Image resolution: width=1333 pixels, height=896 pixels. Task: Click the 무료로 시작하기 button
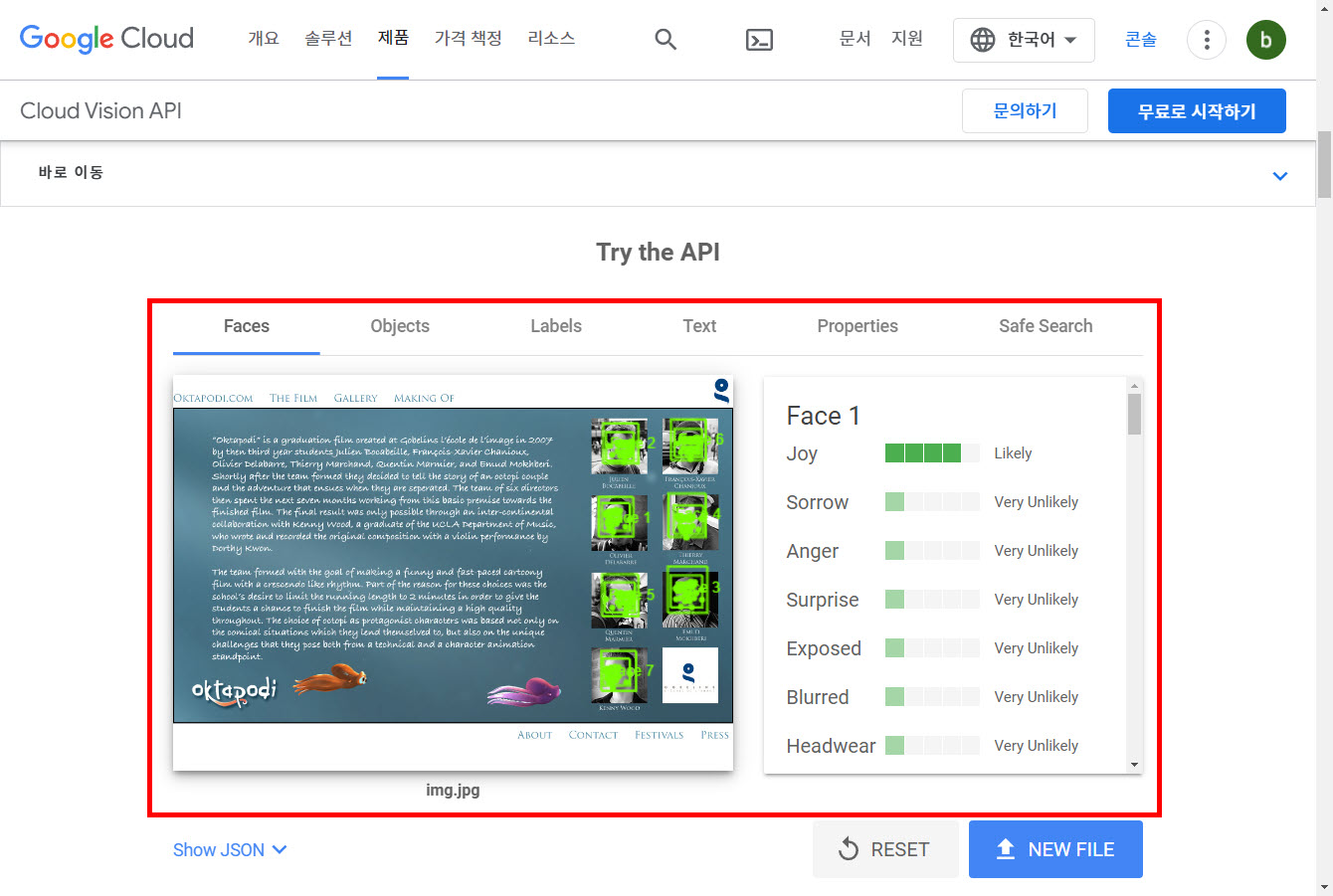click(x=1197, y=110)
